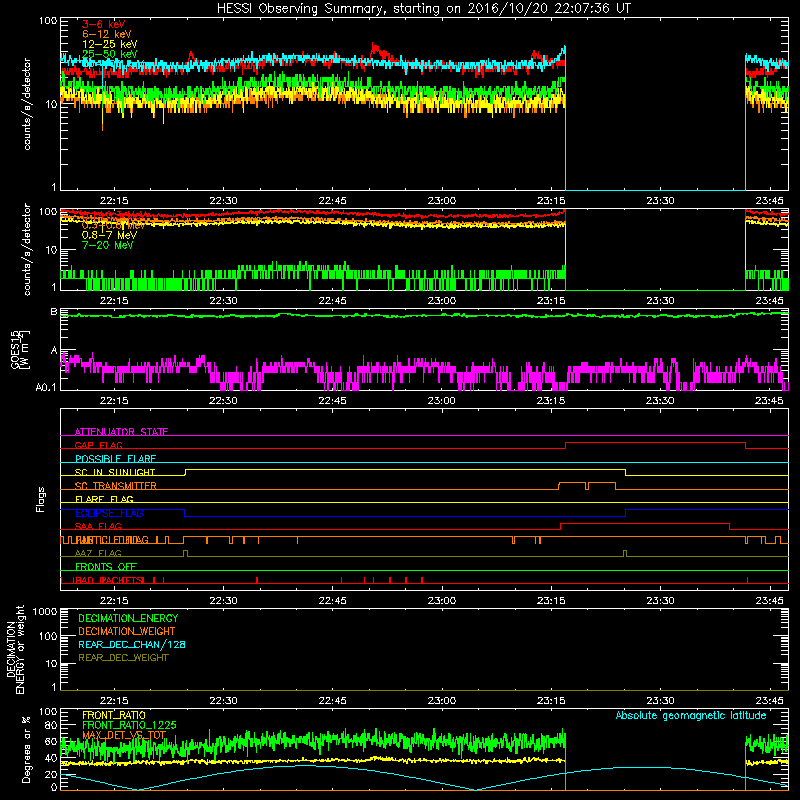This screenshot has height=800, width=800.
Task: Click the REAR_DEC_WEIGHT legend label
Action: tap(123, 658)
